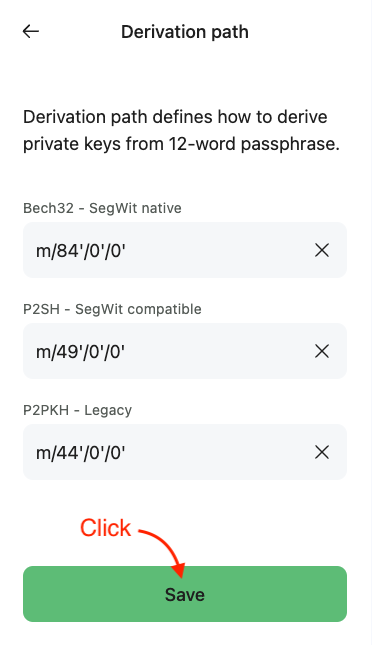
Task: Focus the P2PKH Legacy input field
Action: click(185, 452)
